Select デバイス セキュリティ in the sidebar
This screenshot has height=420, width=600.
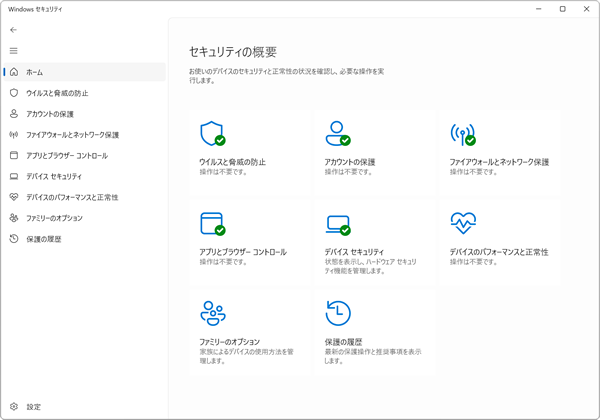53,176
